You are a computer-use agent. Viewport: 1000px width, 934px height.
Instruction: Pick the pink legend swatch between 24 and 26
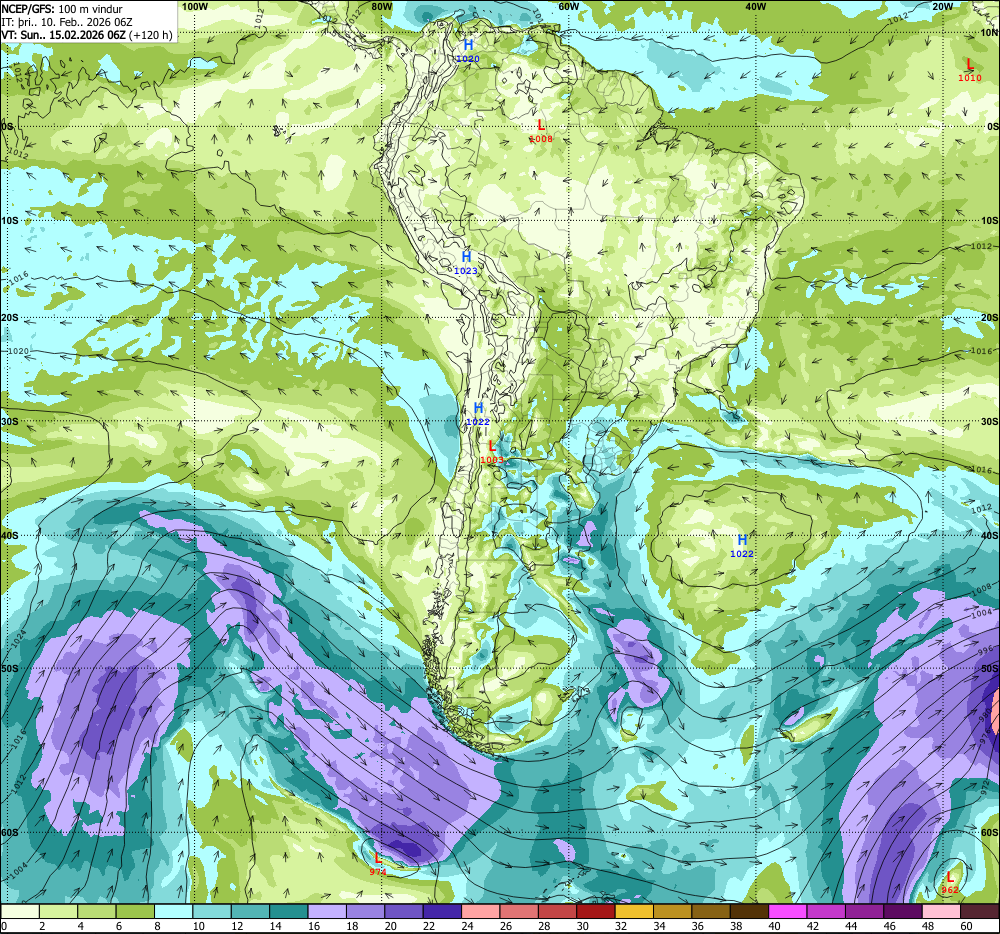(x=481, y=911)
